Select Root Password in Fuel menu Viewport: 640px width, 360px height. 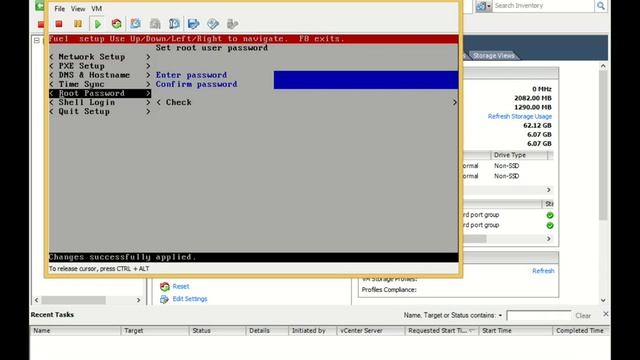(100, 93)
